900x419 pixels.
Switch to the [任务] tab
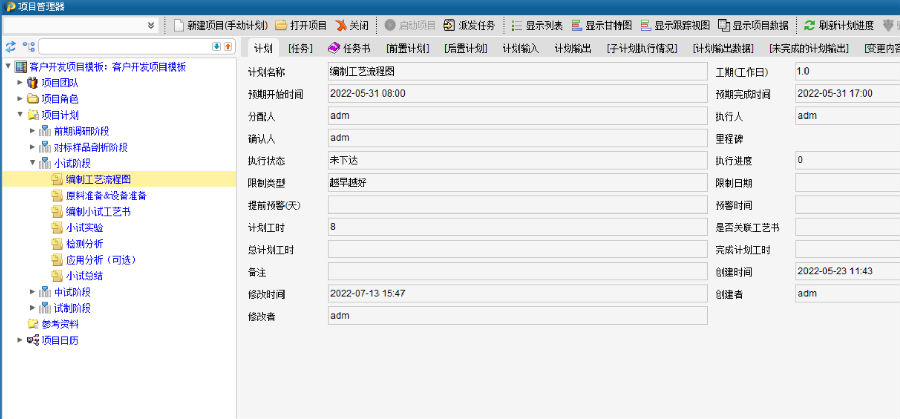tap(301, 49)
